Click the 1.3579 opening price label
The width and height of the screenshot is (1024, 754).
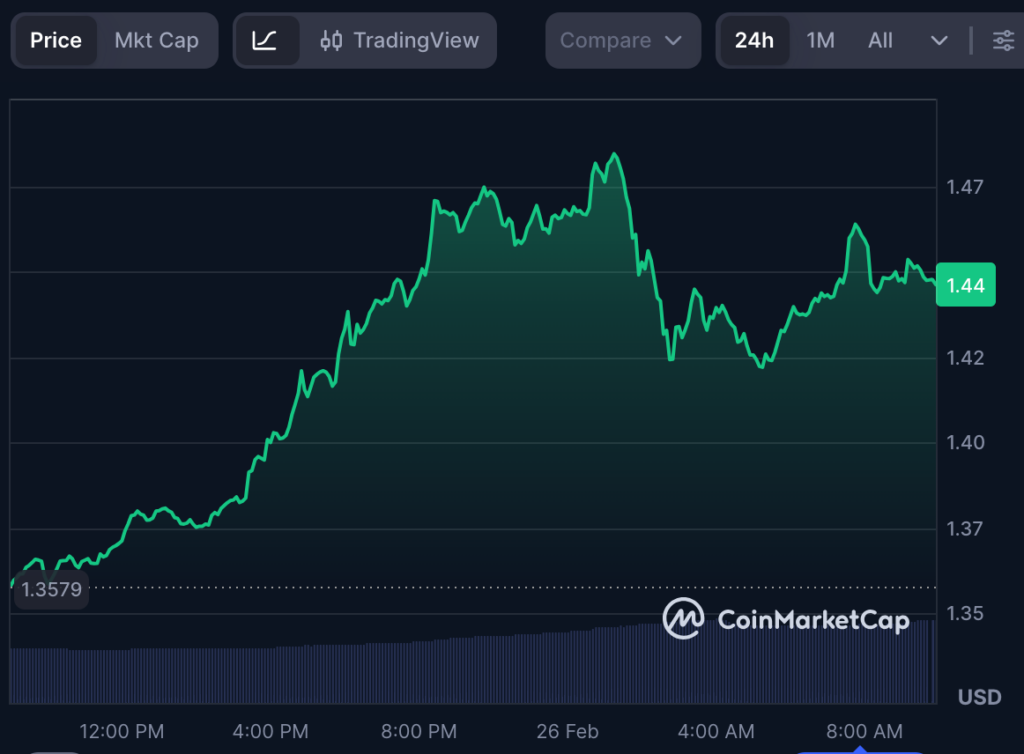(x=50, y=590)
